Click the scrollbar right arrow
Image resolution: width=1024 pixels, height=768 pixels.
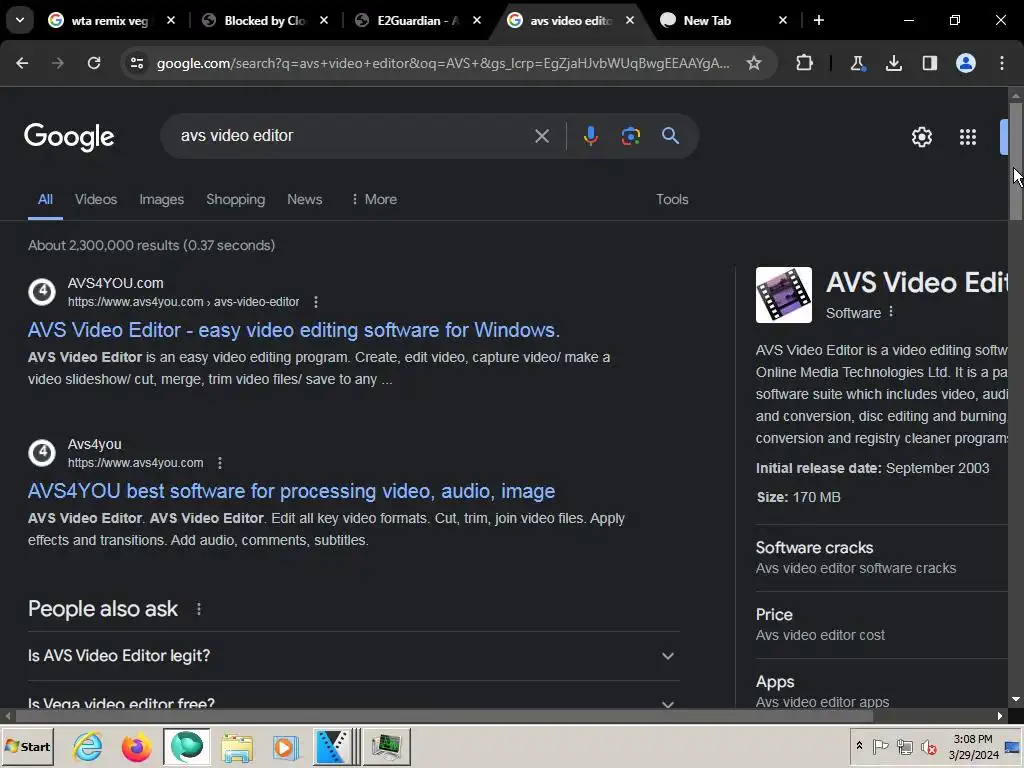(1000, 716)
